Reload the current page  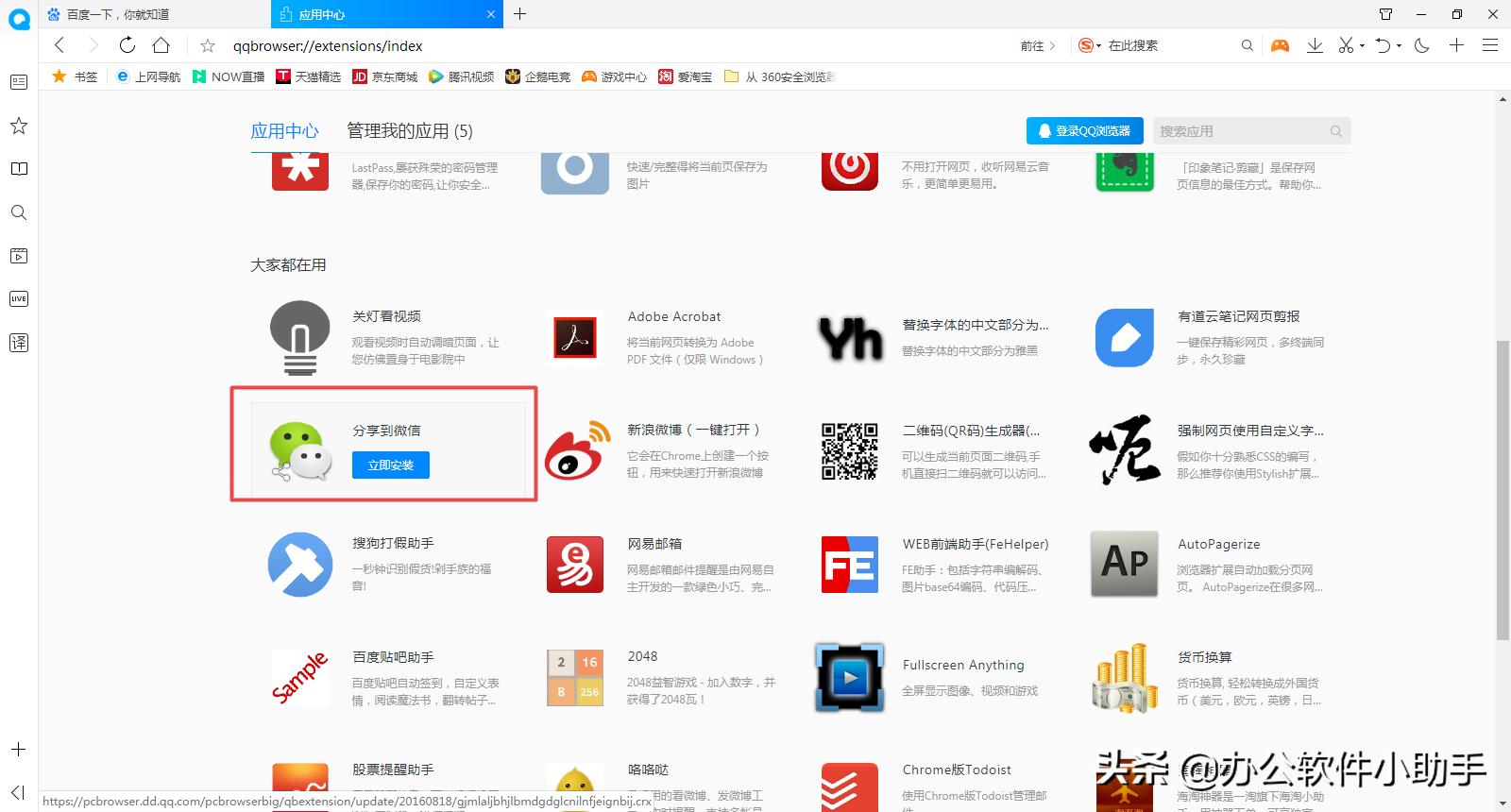(x=127, y=45)
